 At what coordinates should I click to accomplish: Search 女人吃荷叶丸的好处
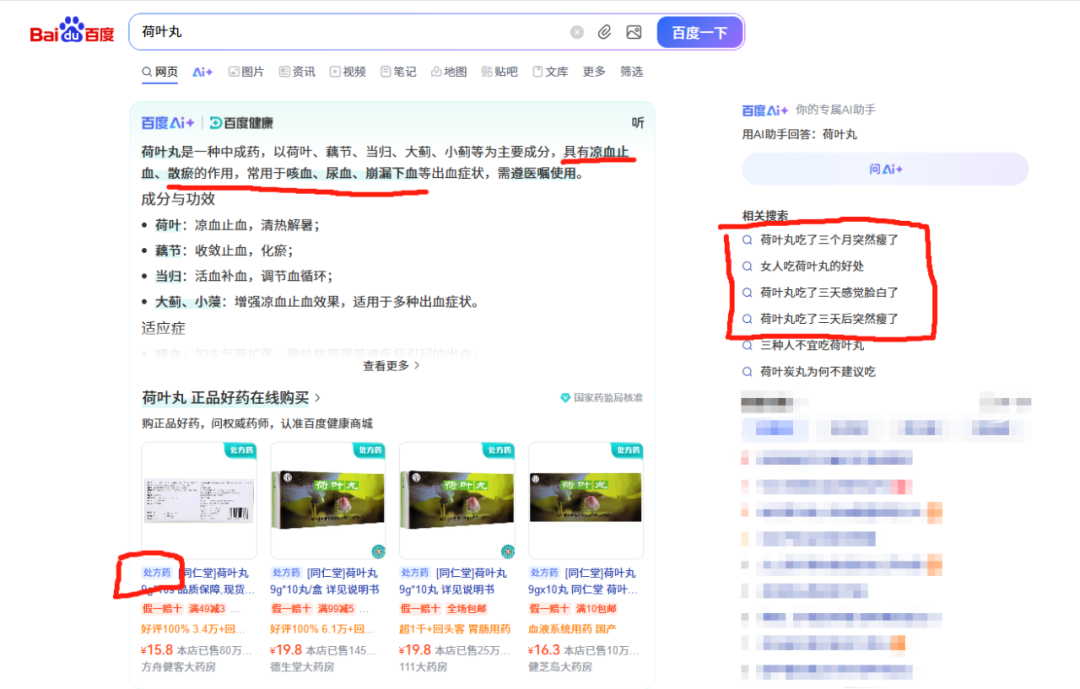[811, 266]
